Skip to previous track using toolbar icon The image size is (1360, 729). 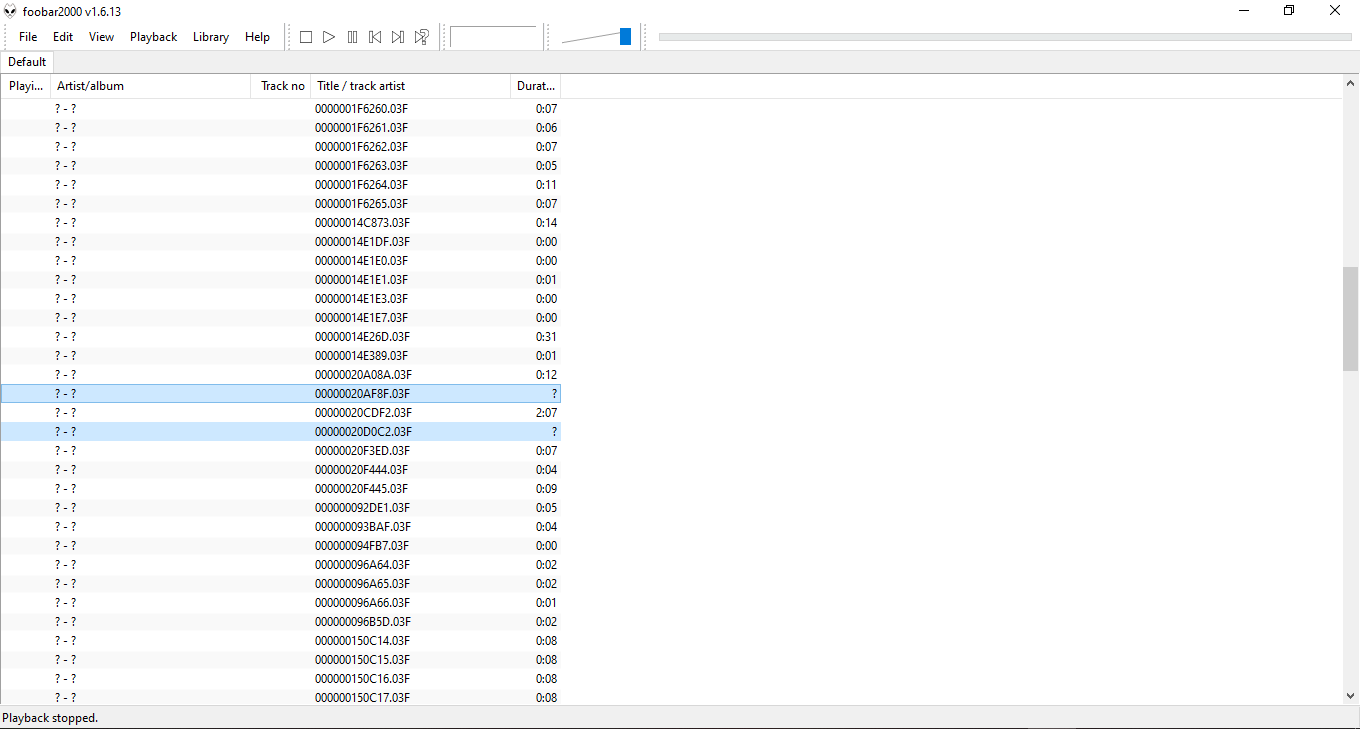375,36
